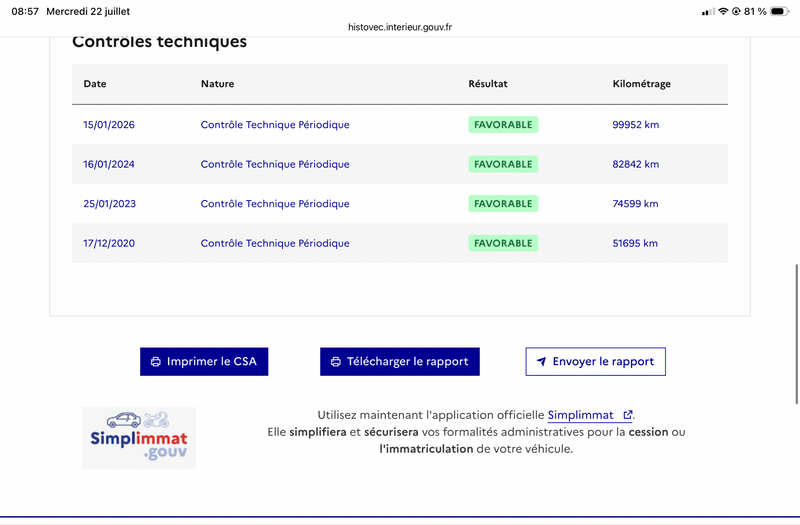Click mileage value 74599 km
This screenshot has height=525, width=800.
(x=635, y=204)
